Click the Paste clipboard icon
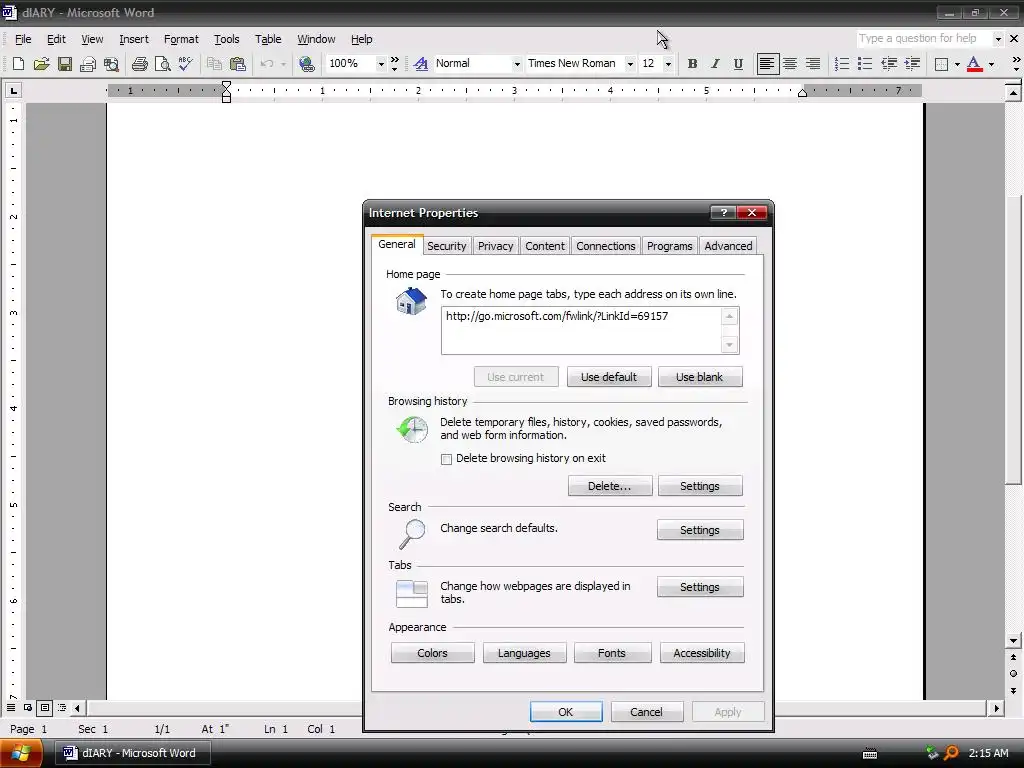 [238, 63]
